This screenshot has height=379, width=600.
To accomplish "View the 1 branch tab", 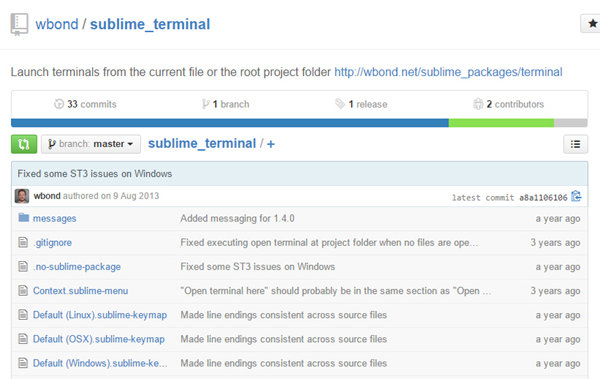I will (225, 104).
